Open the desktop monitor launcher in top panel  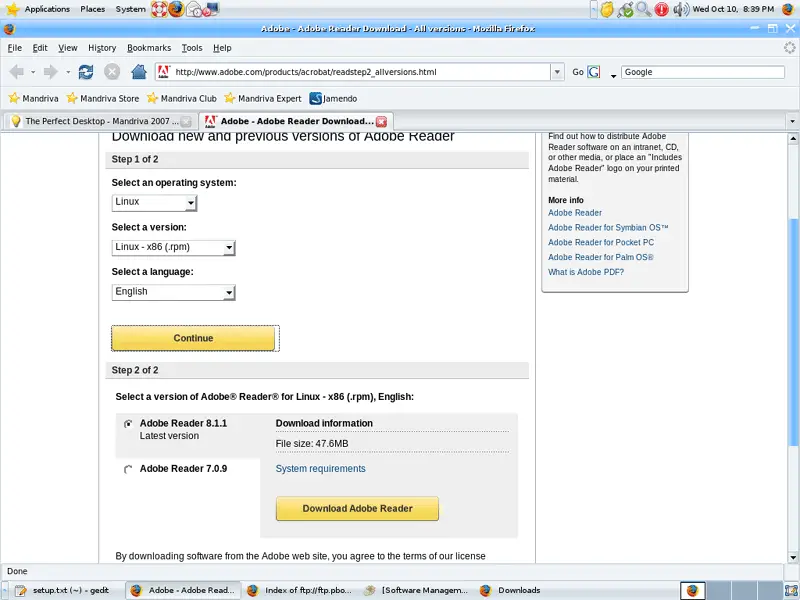point(211,9)
